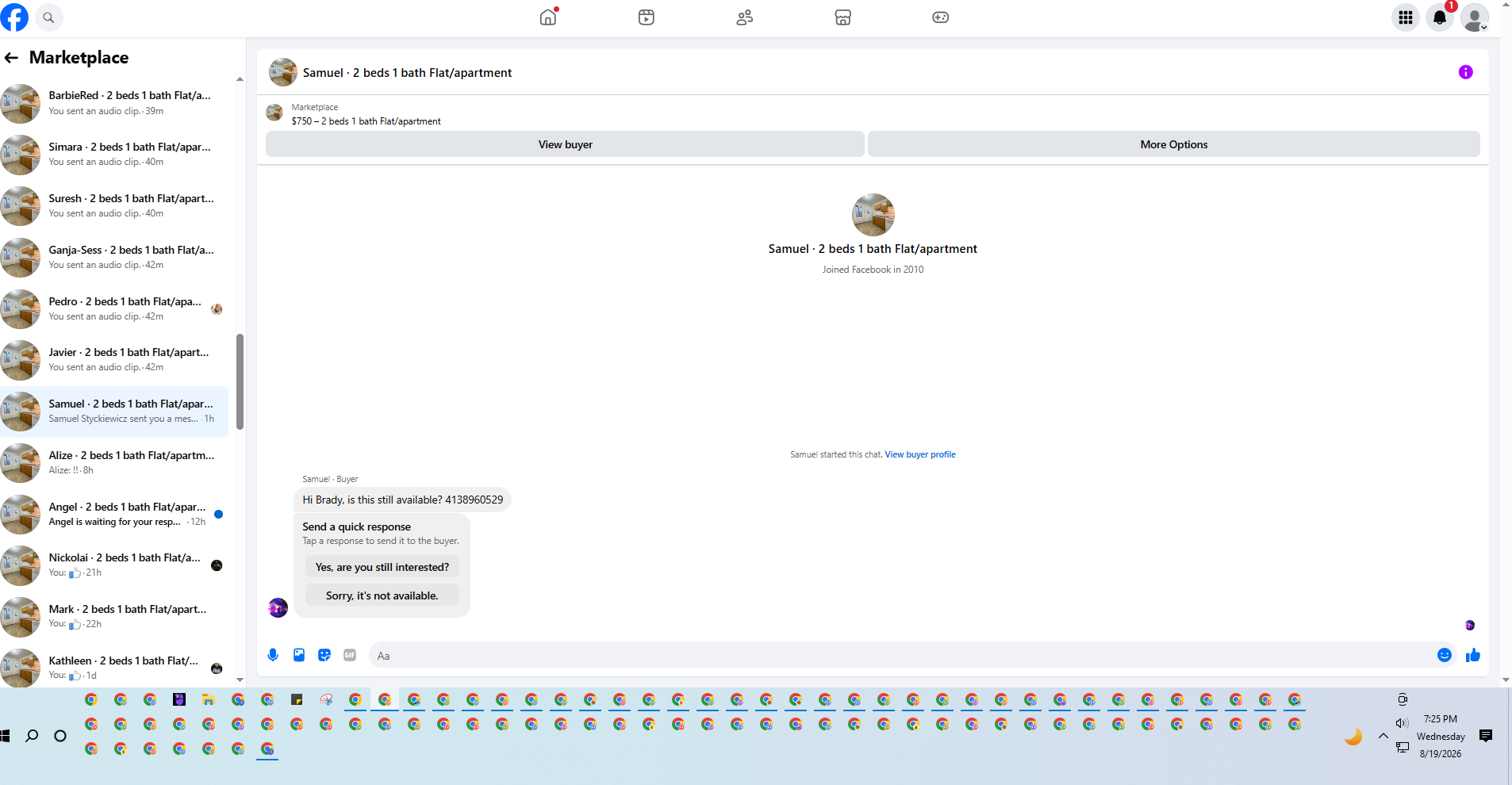Viewport: 1512px width, 785px height.
Task: Open the GIF picker
Action: 350,655
